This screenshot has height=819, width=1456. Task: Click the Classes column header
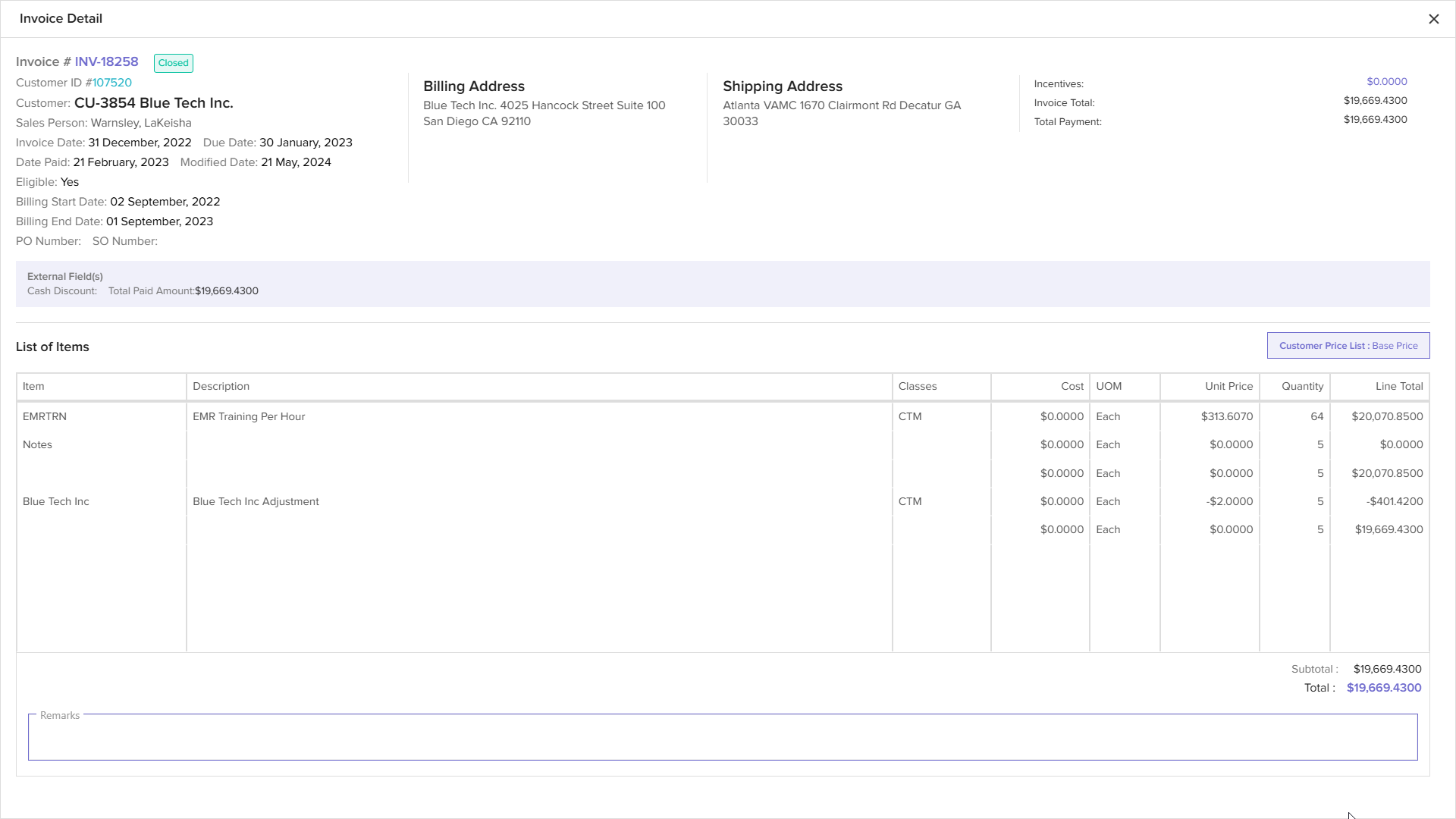pos(918,387)
